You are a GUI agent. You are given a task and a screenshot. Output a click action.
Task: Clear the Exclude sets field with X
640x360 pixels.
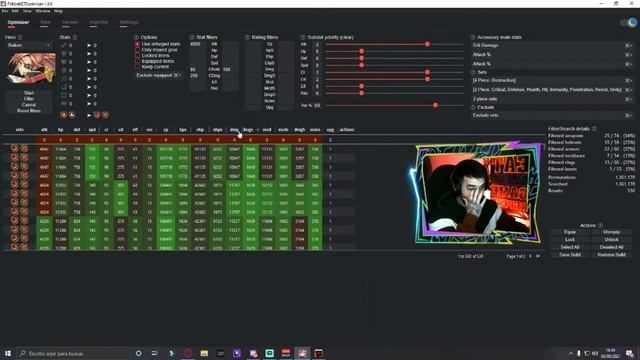coord(627,116)
